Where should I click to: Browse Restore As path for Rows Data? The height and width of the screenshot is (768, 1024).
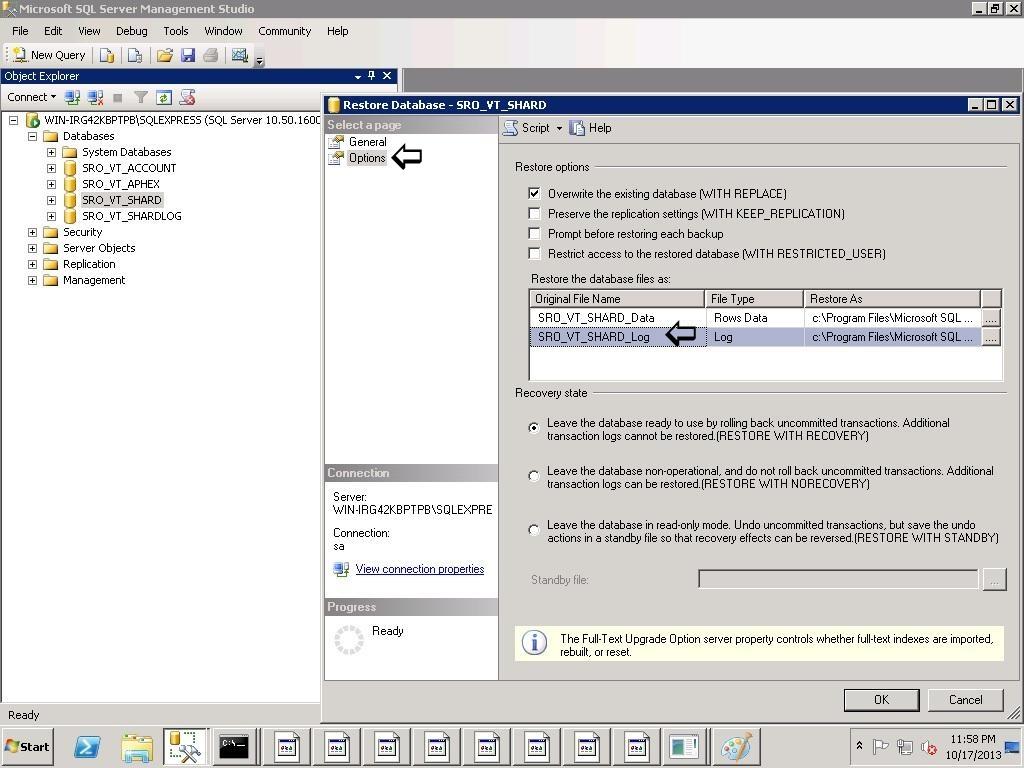tap(991, 318)
